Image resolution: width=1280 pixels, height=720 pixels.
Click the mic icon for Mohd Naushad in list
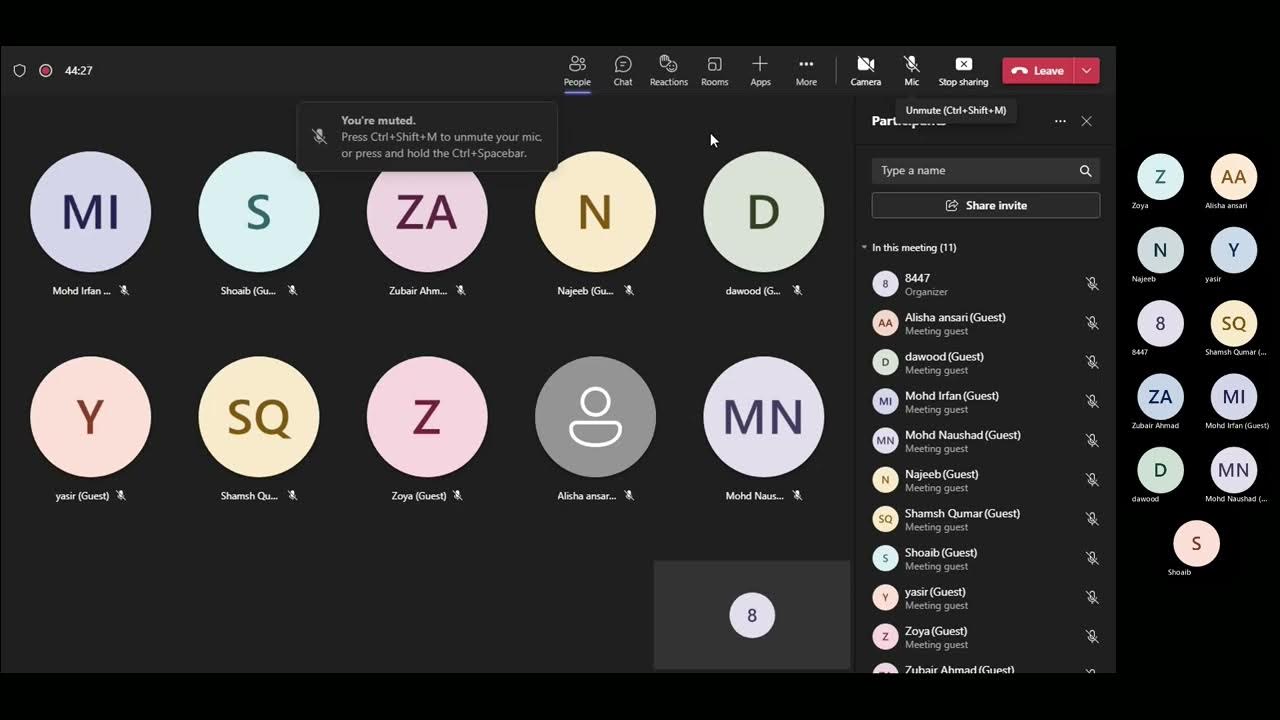(1092, 441)
